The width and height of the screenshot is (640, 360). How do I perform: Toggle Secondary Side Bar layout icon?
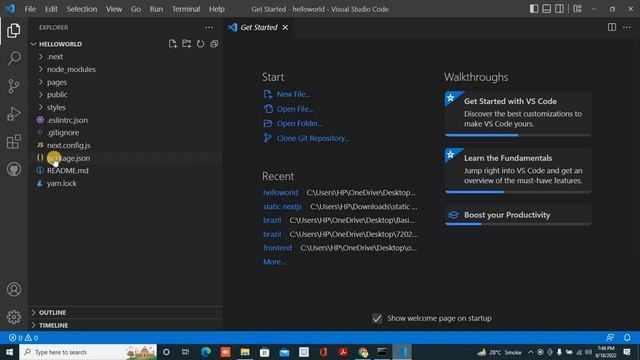tap(559, 9)
